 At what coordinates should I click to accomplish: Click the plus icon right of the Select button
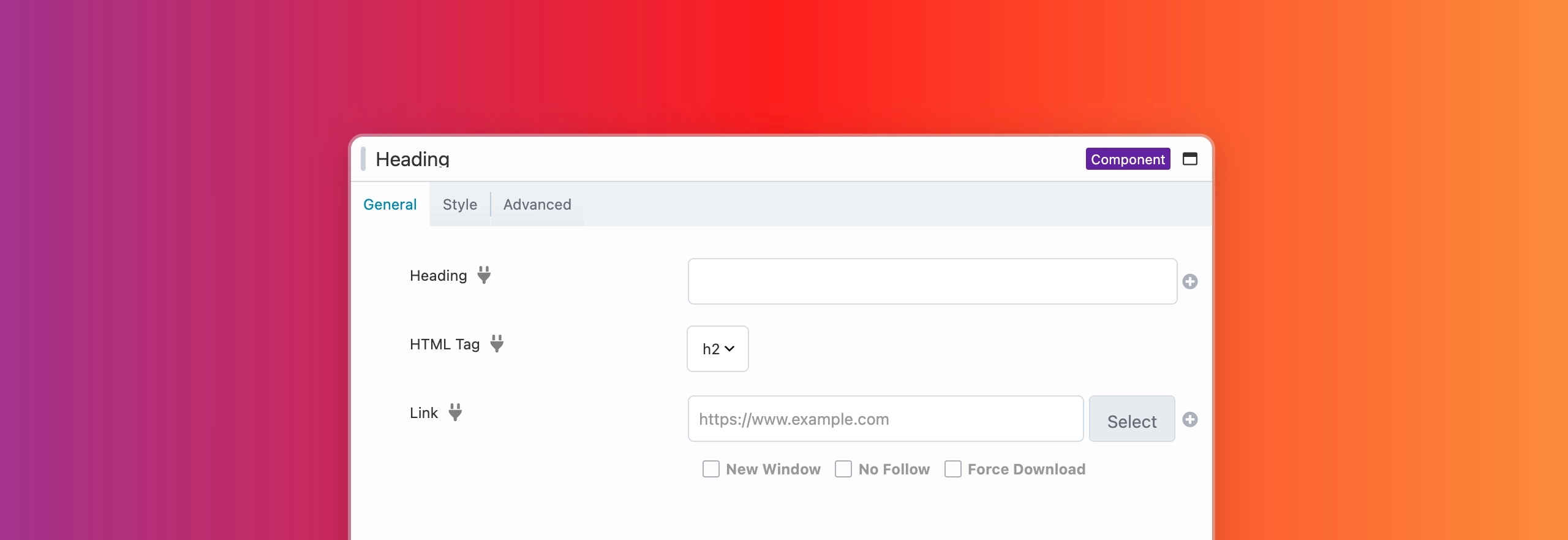1189,420
